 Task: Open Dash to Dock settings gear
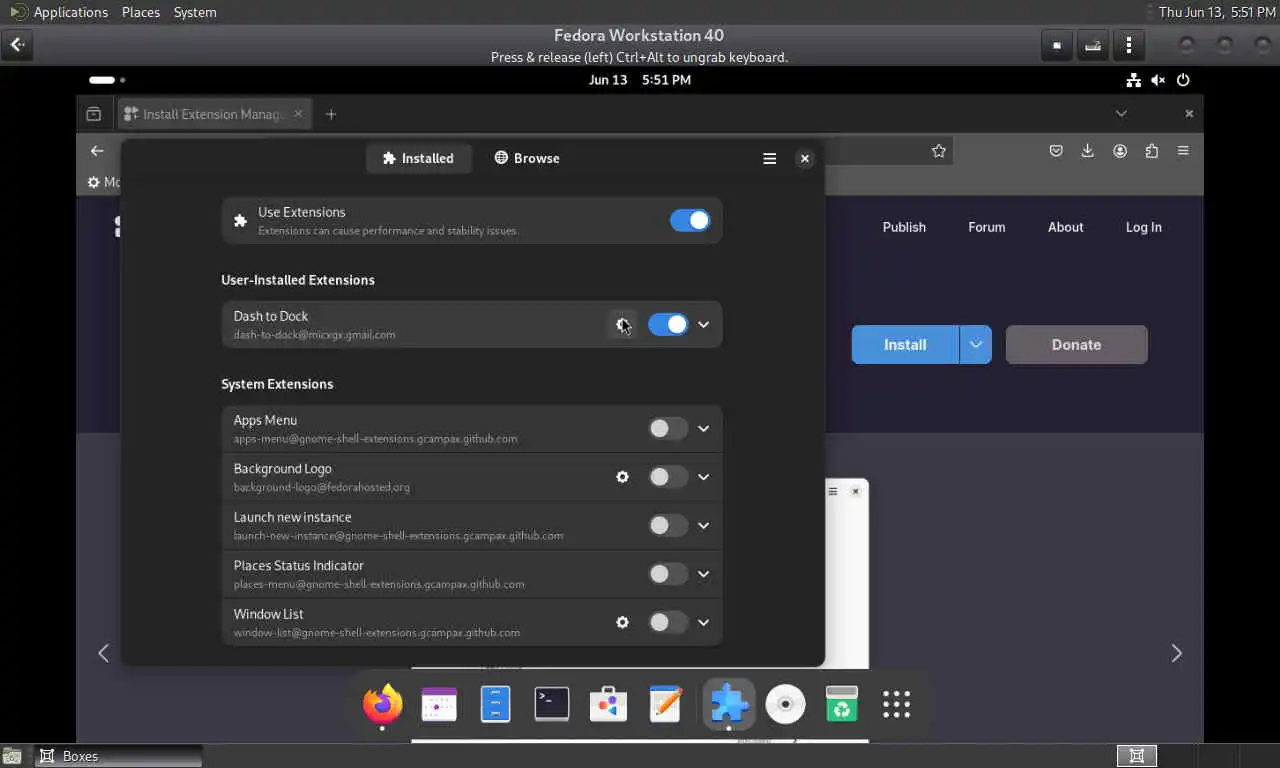point(622,324)
